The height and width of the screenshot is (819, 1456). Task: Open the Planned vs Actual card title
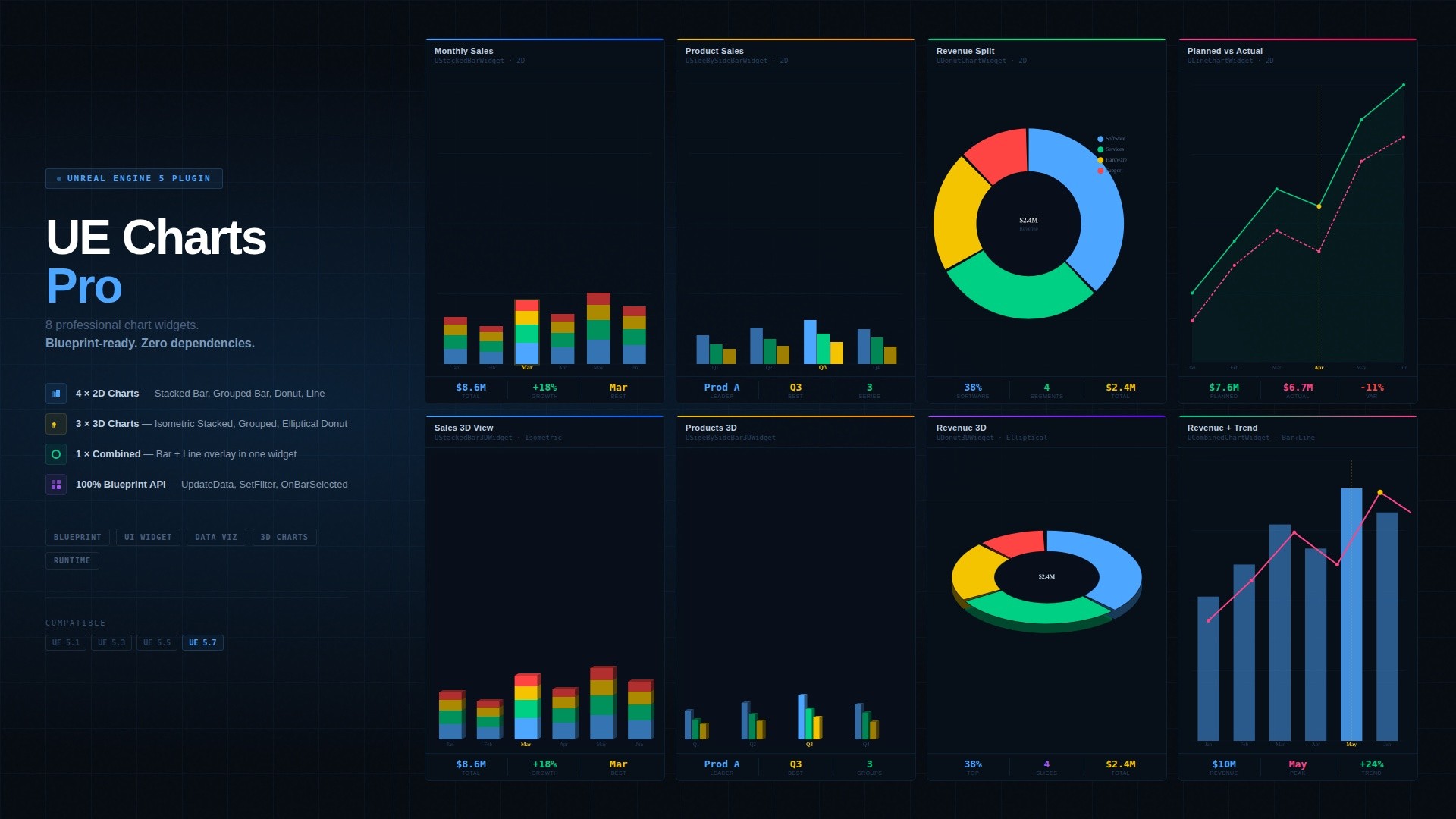click(1225, 51)
